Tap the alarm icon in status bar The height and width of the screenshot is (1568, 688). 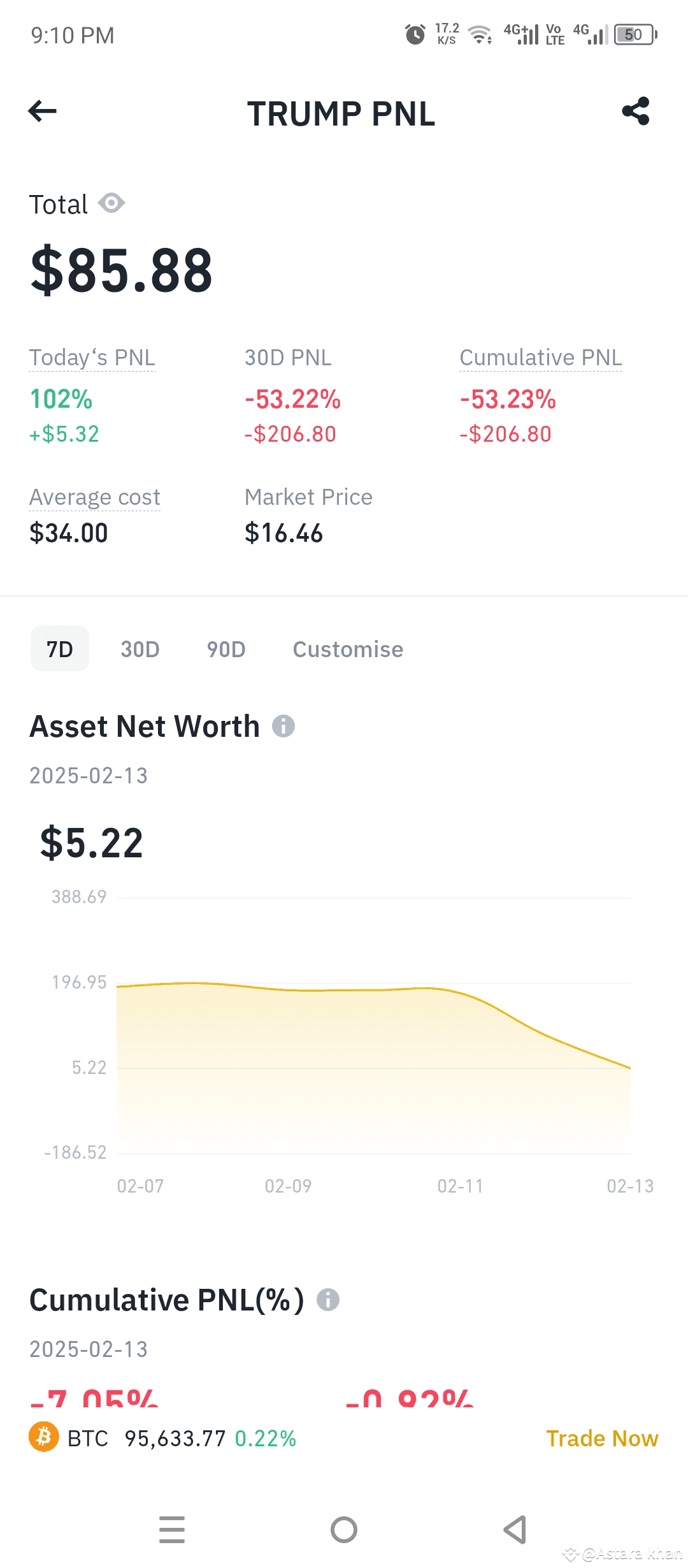tap(415, 34)
